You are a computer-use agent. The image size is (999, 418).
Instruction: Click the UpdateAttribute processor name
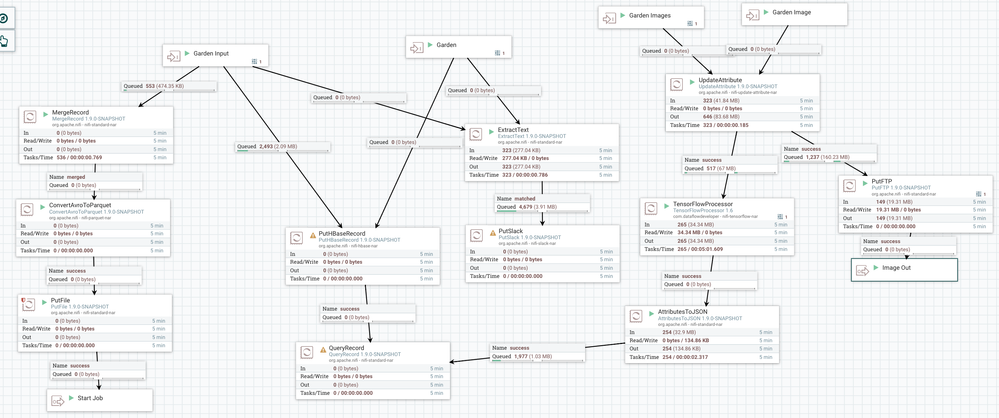(x=720, y=80)
